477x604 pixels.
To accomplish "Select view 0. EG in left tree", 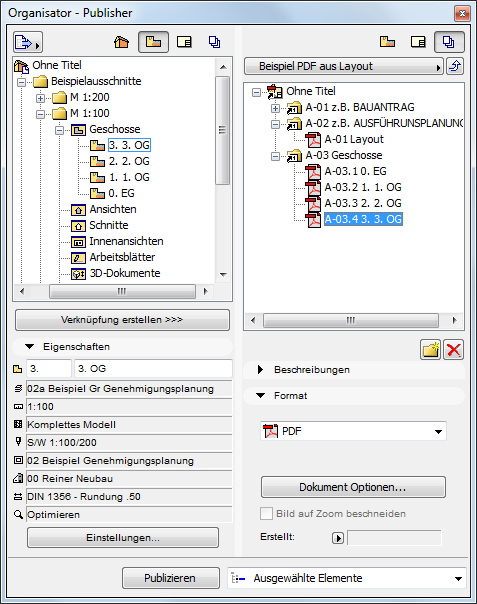I will tap(121, 193).
